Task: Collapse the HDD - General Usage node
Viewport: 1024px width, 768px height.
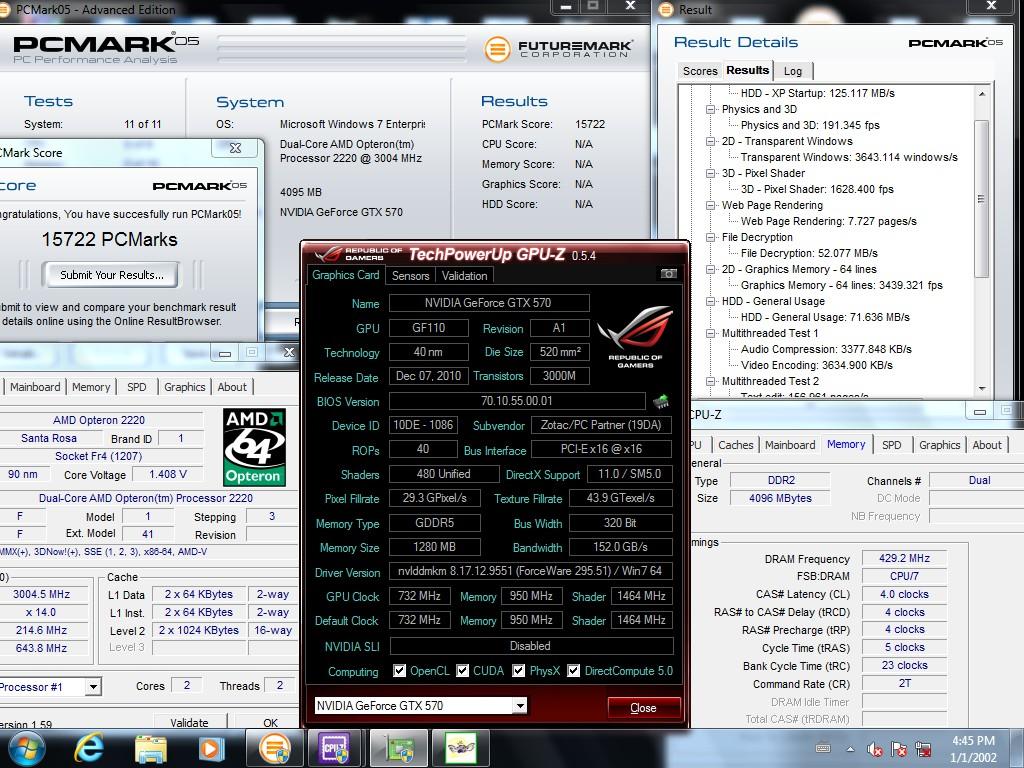Action: pos(711,301)
